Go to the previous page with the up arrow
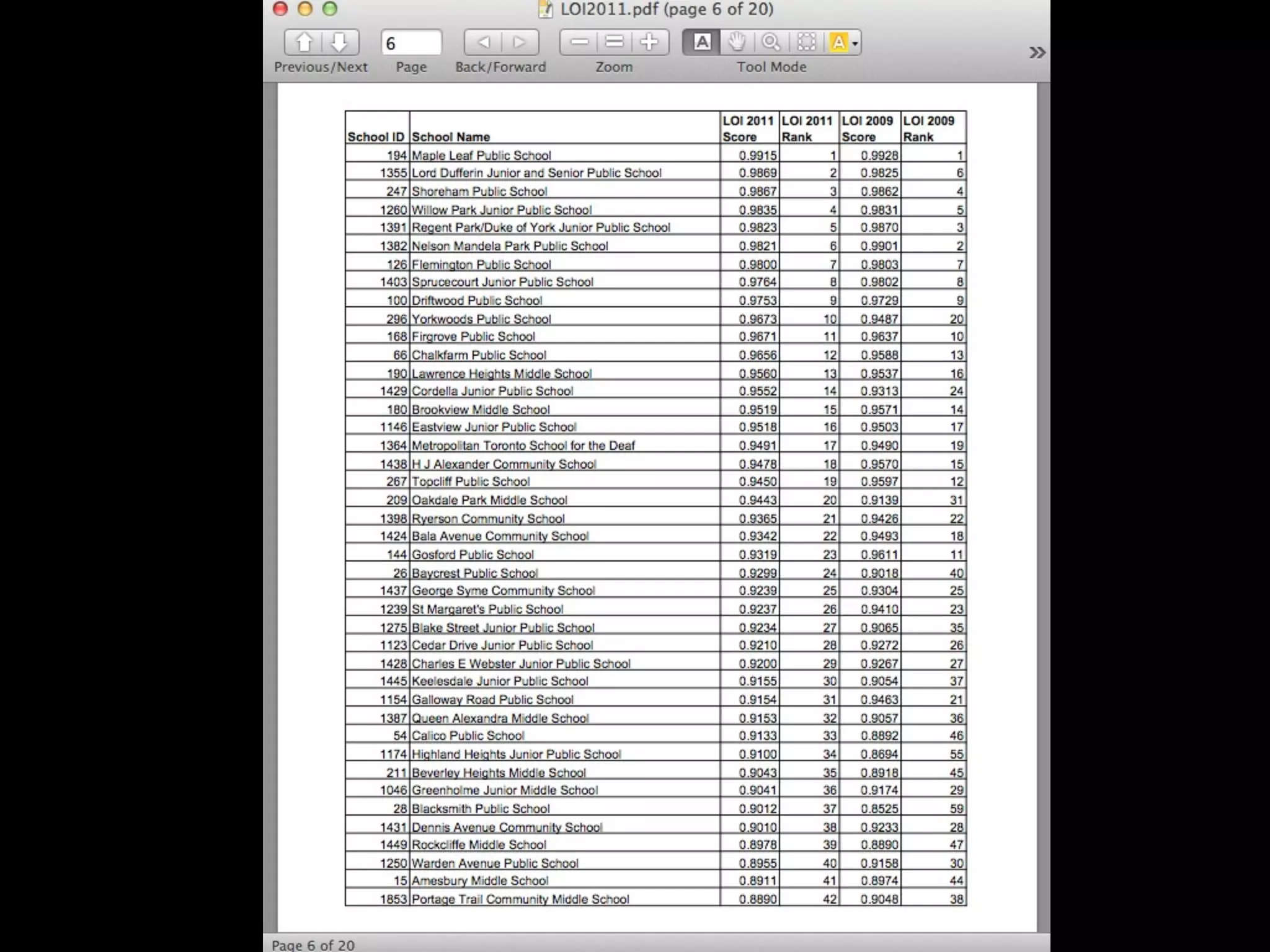 [303, 43]
